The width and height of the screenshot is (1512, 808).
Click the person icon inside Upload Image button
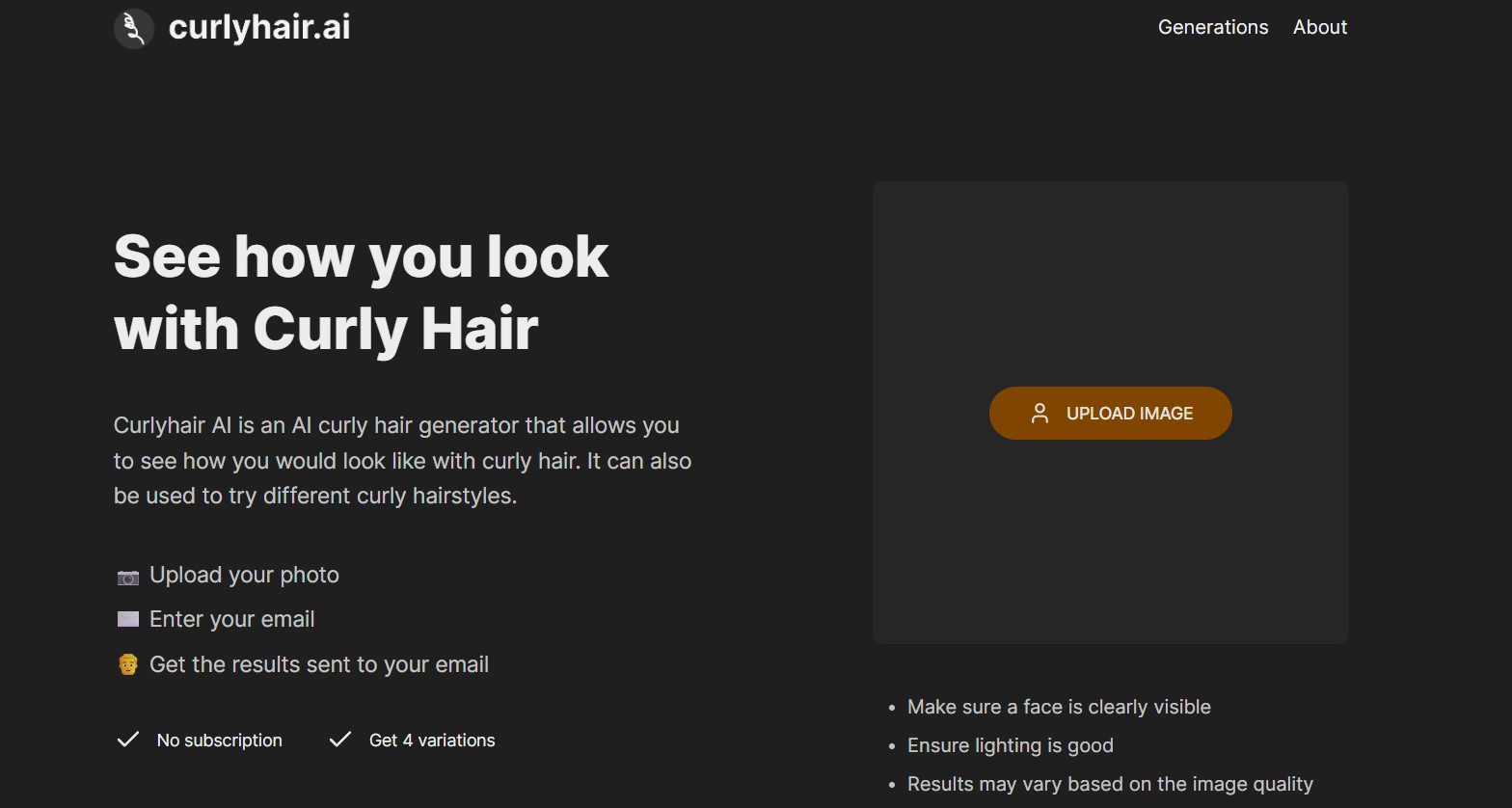[1039, 414]
